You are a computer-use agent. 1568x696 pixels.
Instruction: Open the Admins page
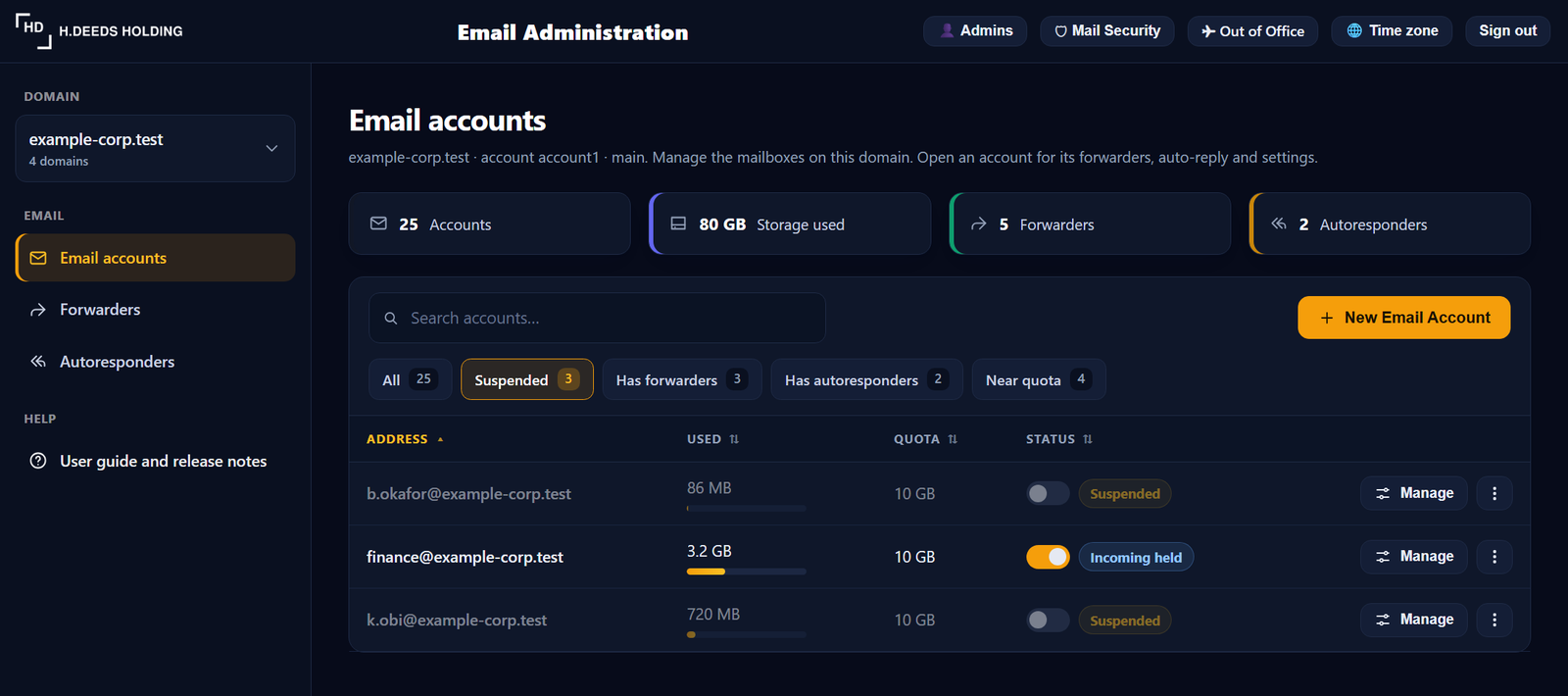[x=975, y=30]
